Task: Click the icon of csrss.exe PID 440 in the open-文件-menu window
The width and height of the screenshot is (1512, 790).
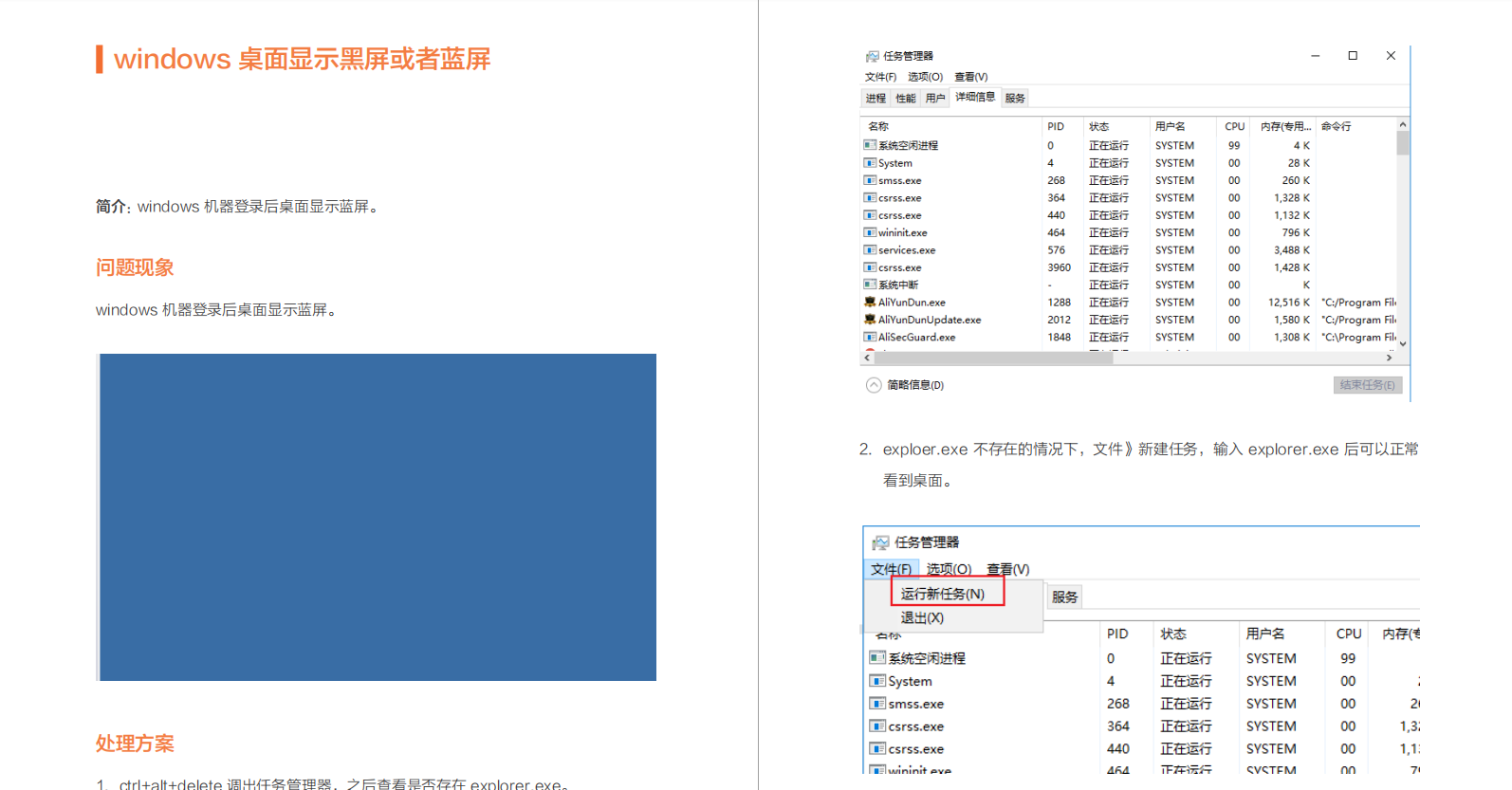Action: 877,749
